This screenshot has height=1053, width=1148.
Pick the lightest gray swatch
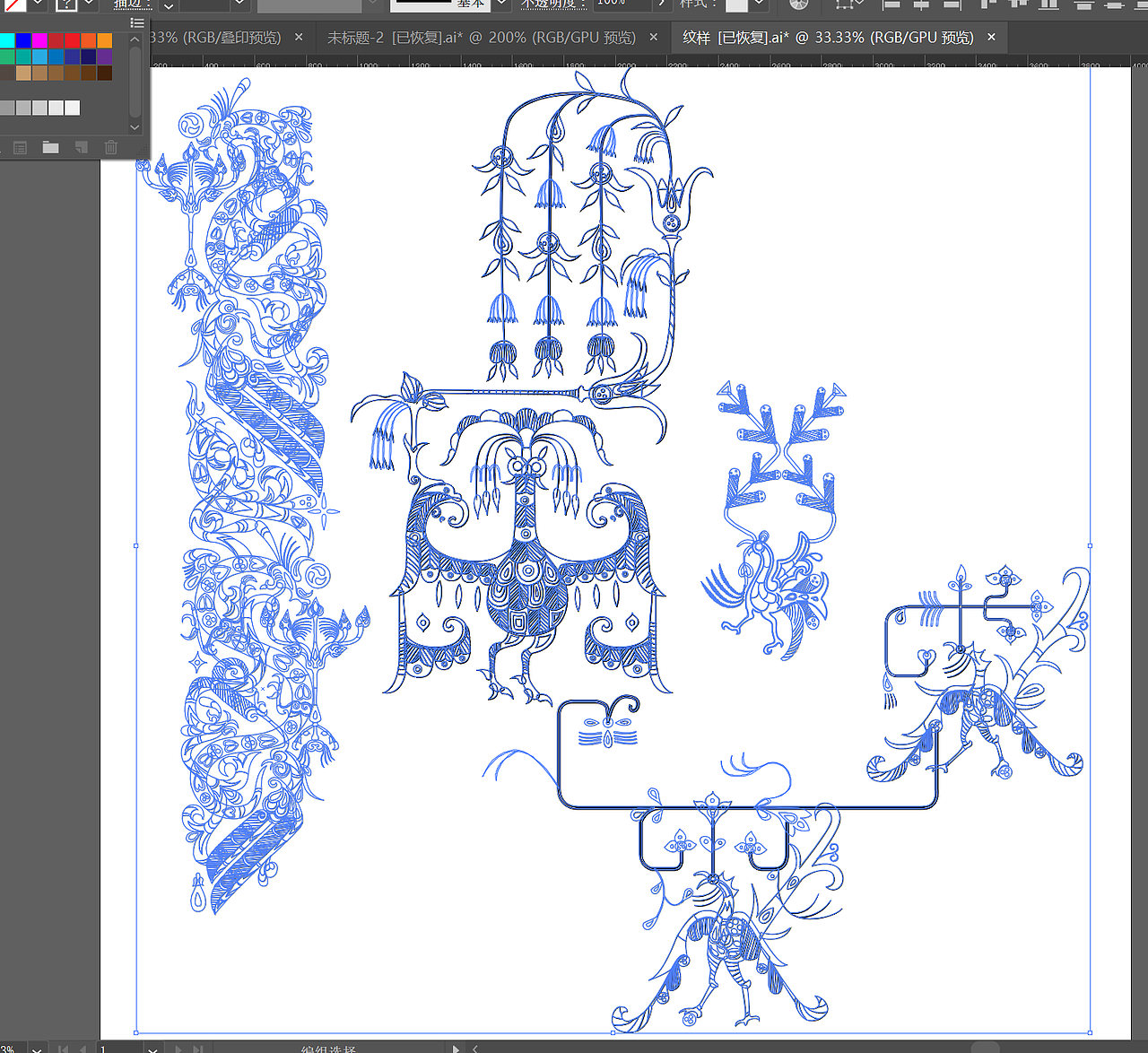click(72, 108)
